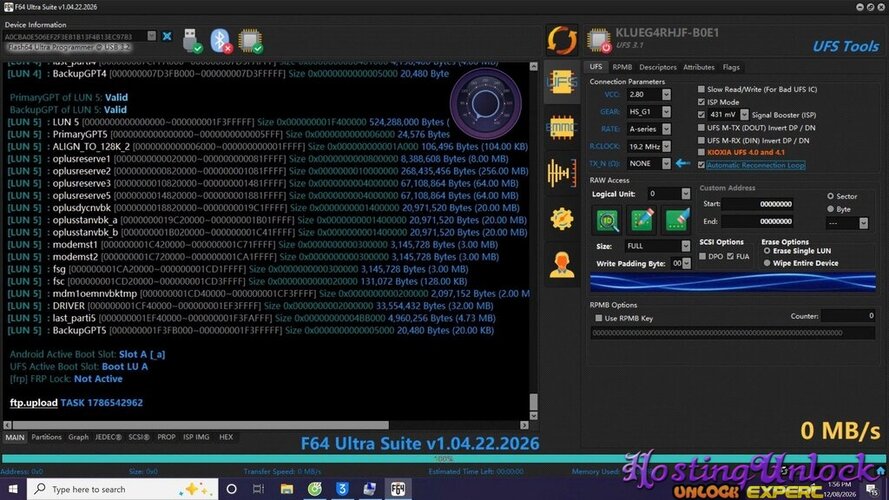Enable Slow Read/Write for bad UFS IC
Screen dimensions: 889x500
(701, 89)
